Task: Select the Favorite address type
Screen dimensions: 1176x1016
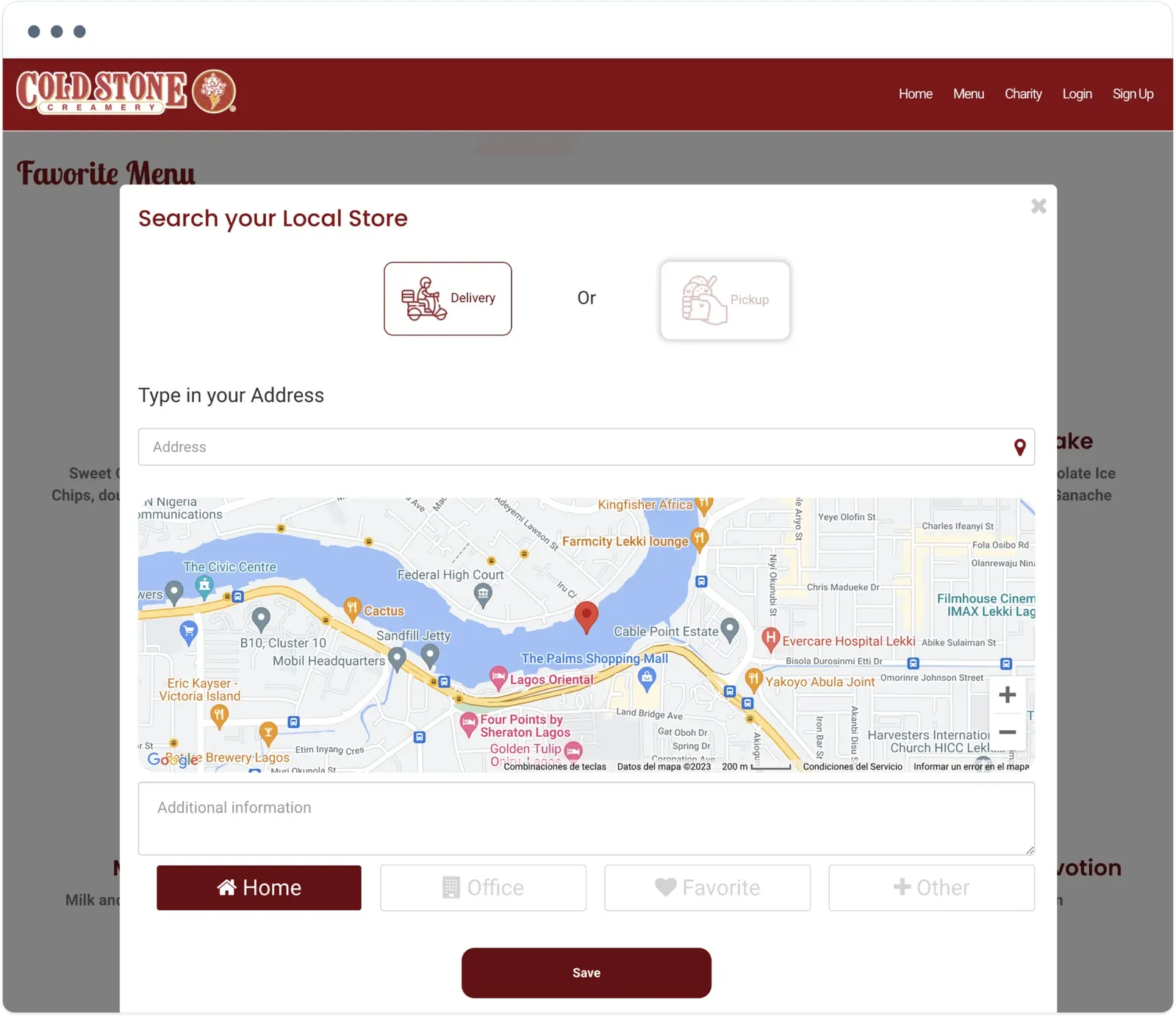Action: pyautogui.click(x=707, y=887)
